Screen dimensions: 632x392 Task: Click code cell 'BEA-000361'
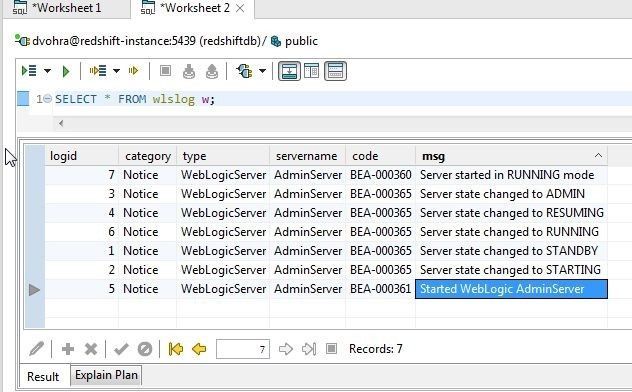(380, 289)
